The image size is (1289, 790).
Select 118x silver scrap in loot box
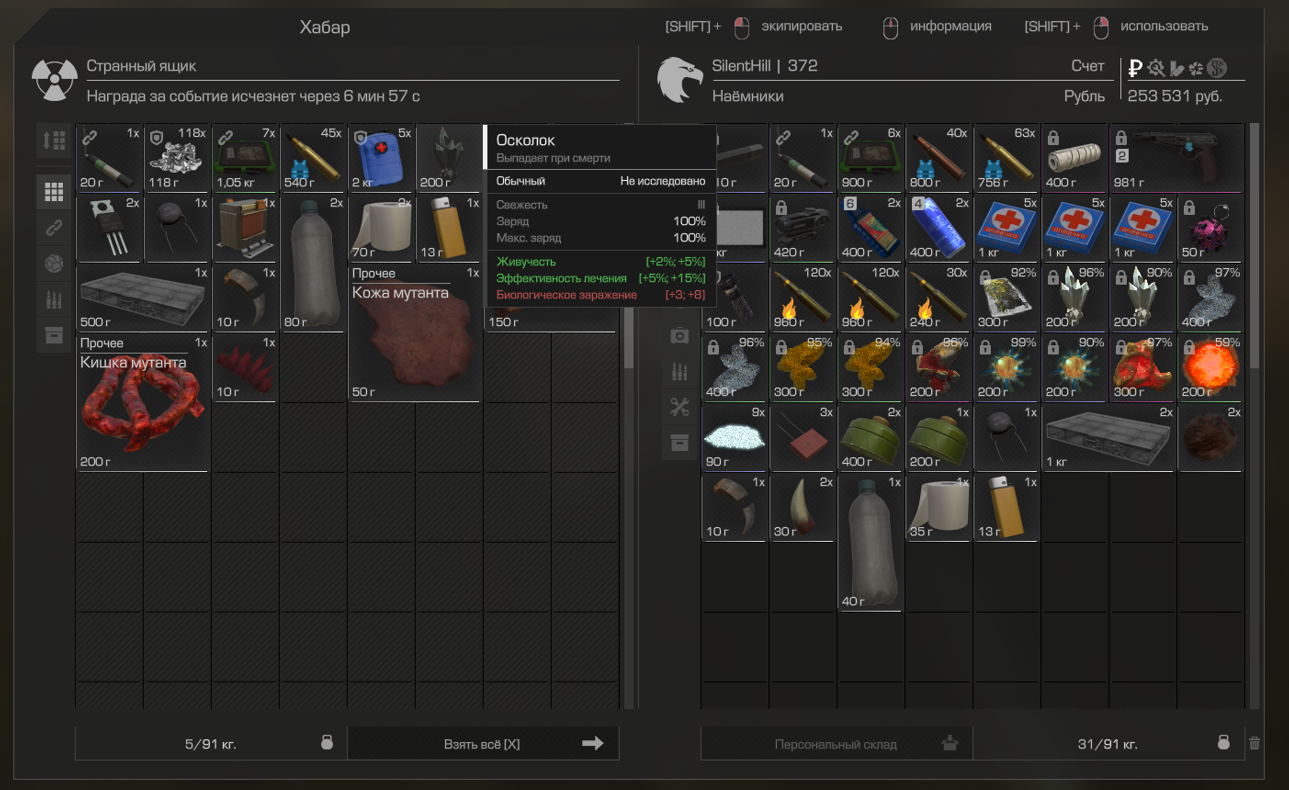[177, 158]
